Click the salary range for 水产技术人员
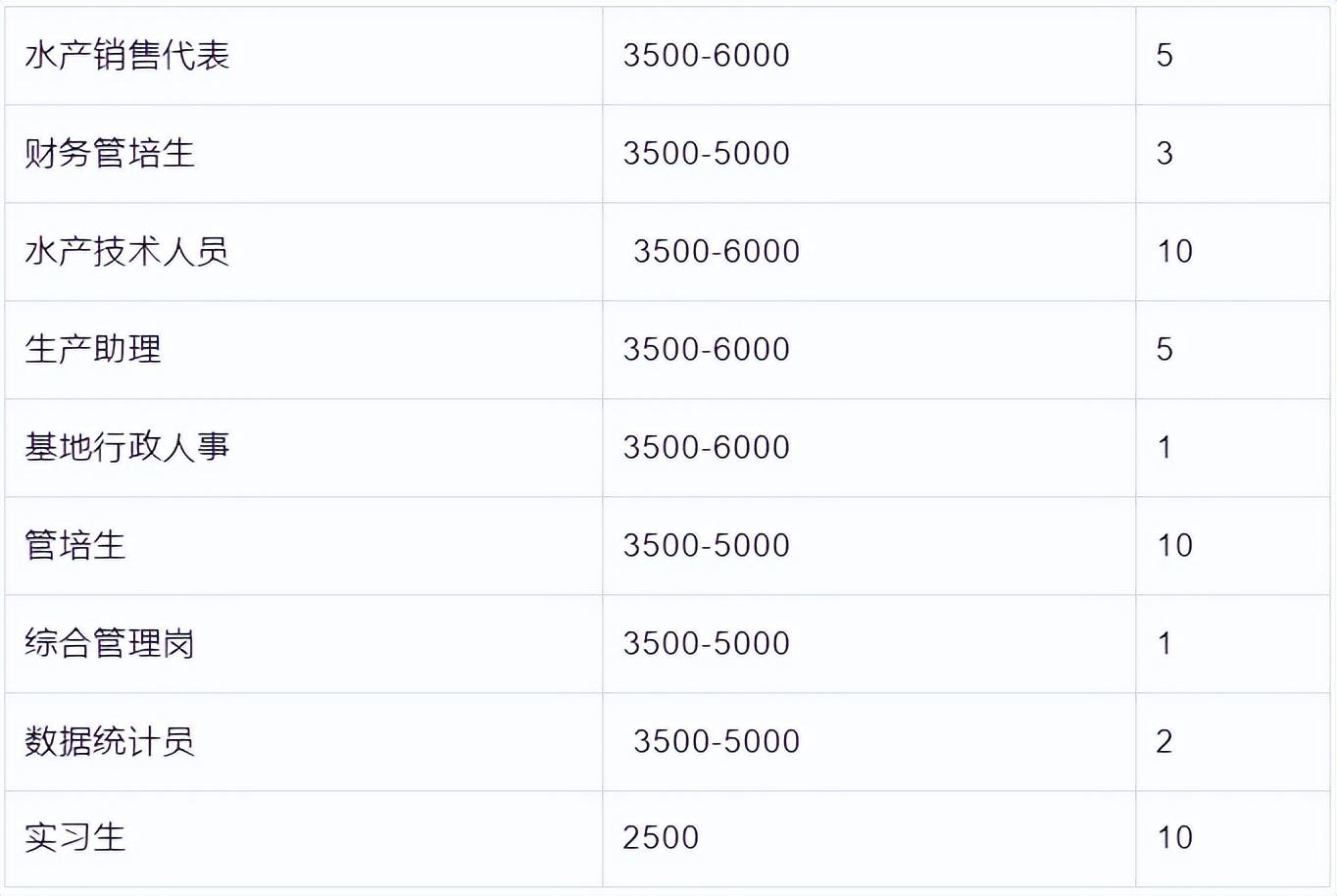Viewport: 1337px width, 896px height. coord(717,252)
